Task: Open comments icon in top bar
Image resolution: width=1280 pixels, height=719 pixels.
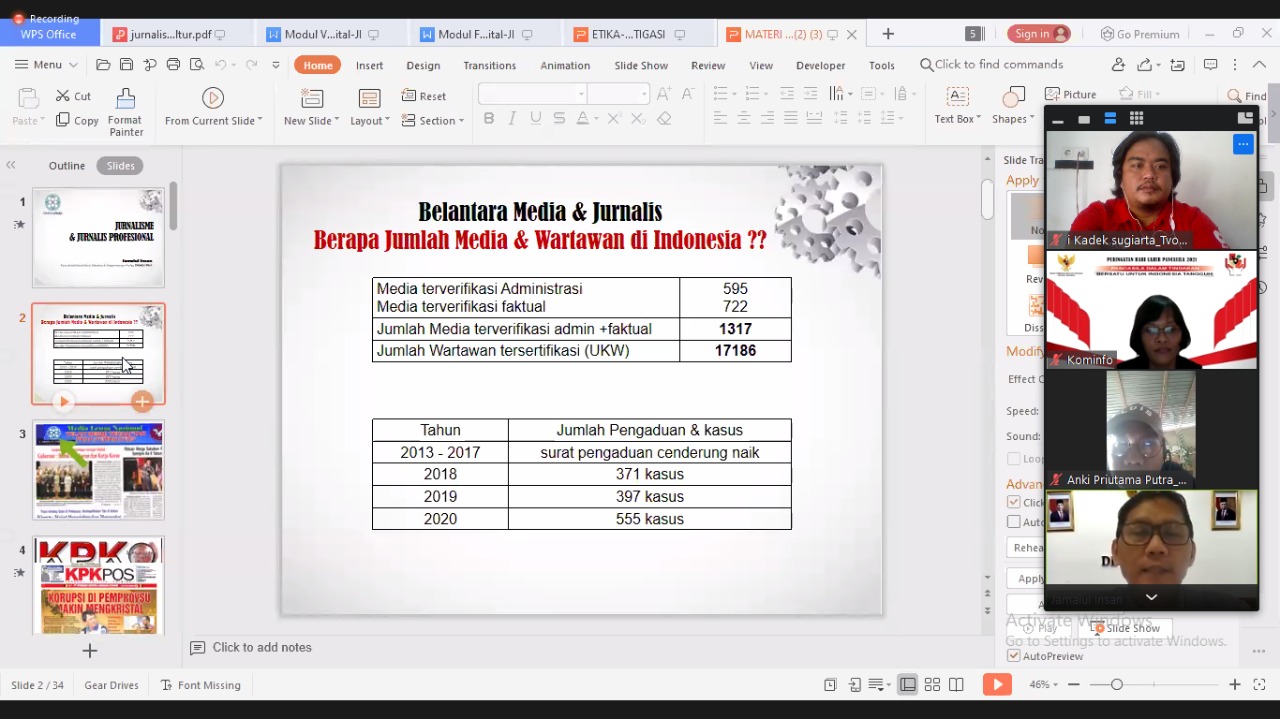Action: 1210,65
